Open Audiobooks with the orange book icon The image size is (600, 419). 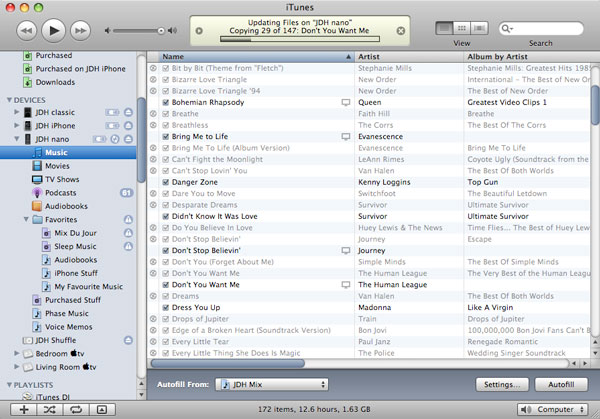click(66, 206)
